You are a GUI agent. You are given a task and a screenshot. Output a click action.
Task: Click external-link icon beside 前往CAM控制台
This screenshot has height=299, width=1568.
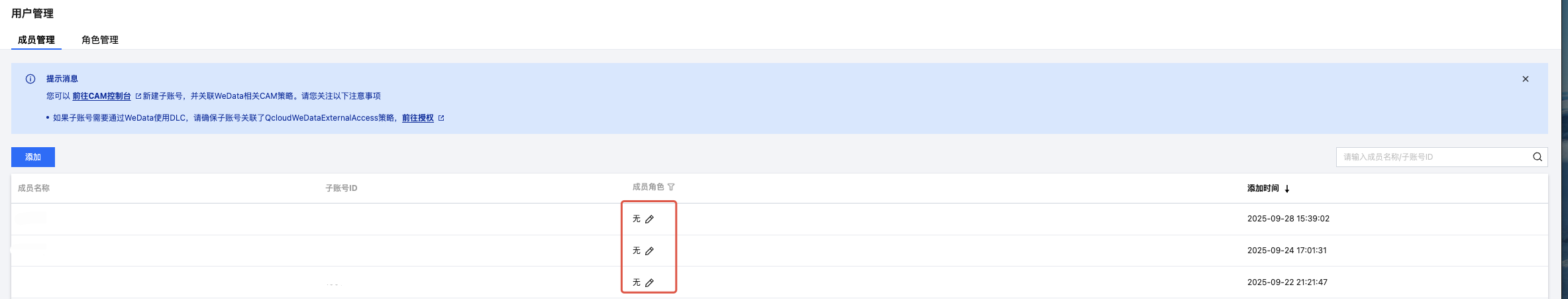[138, 96]
